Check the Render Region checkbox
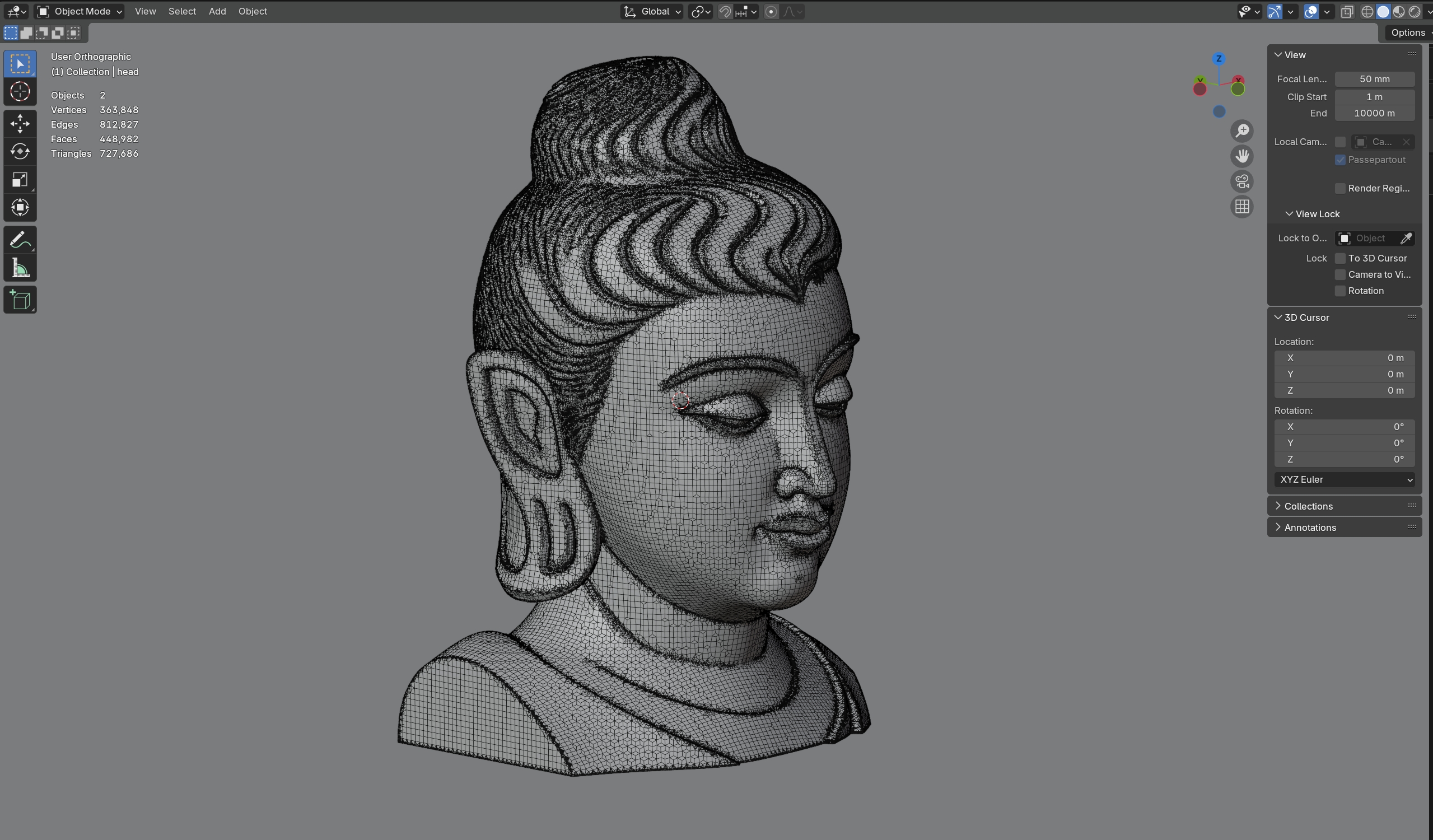 pos(1340,188)
